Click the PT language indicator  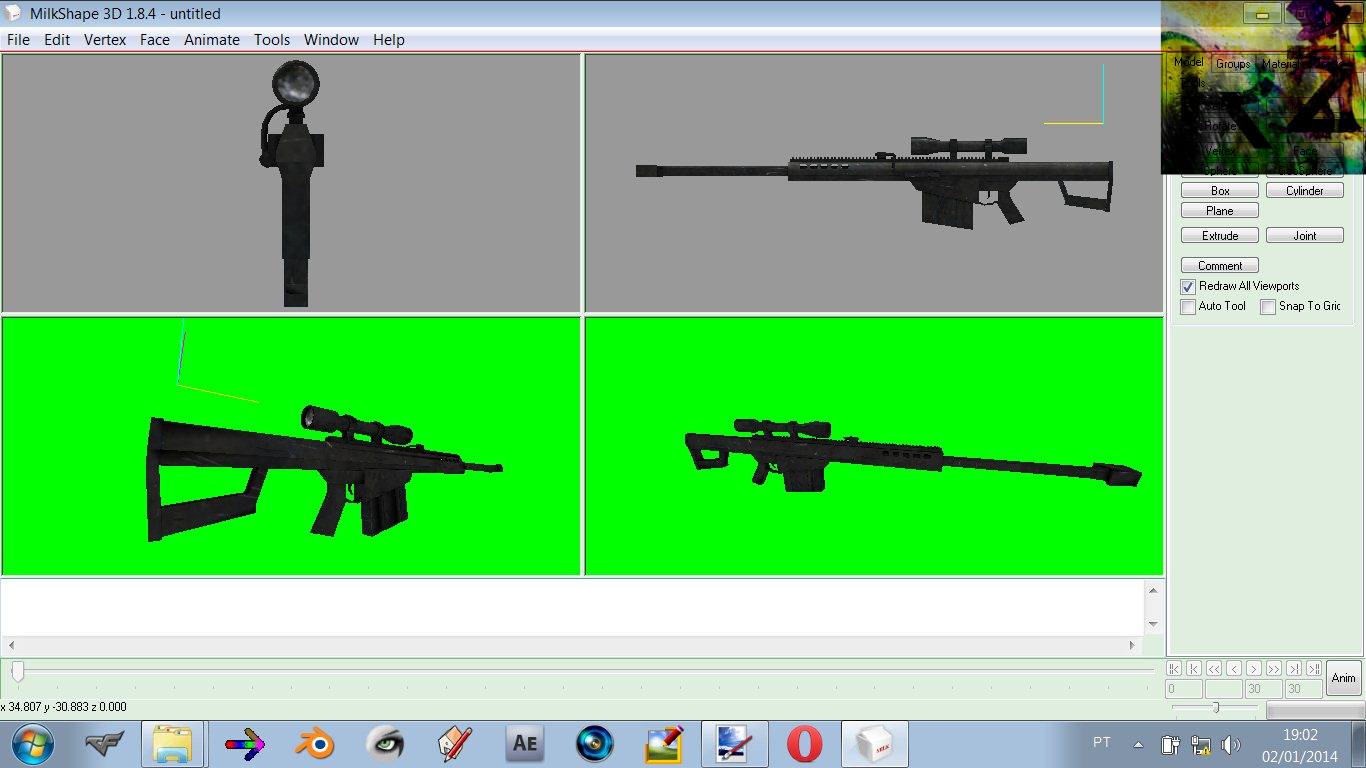[1102, 743]
